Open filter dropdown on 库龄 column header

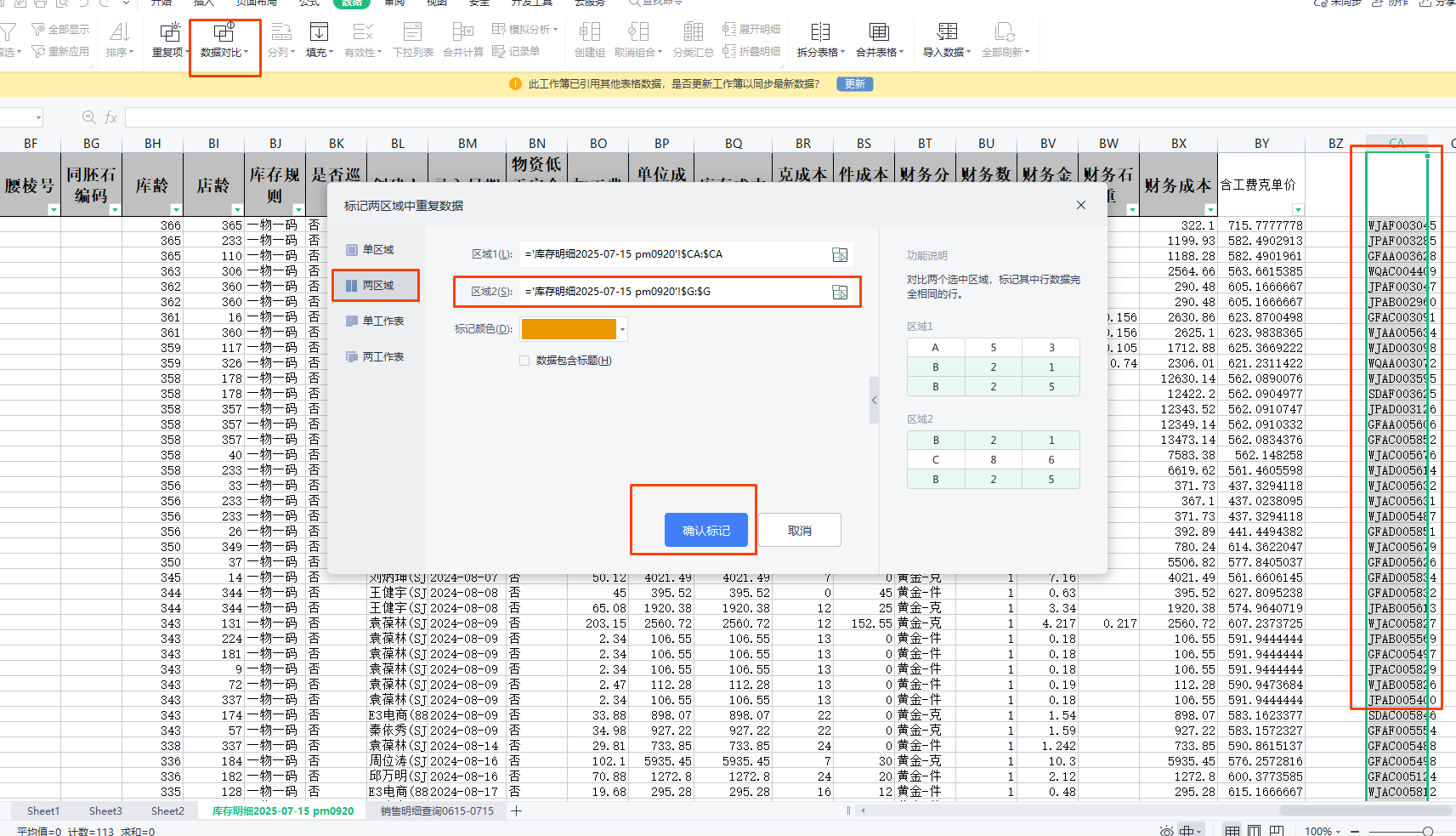pyautogui.click(x=176, y=209)
